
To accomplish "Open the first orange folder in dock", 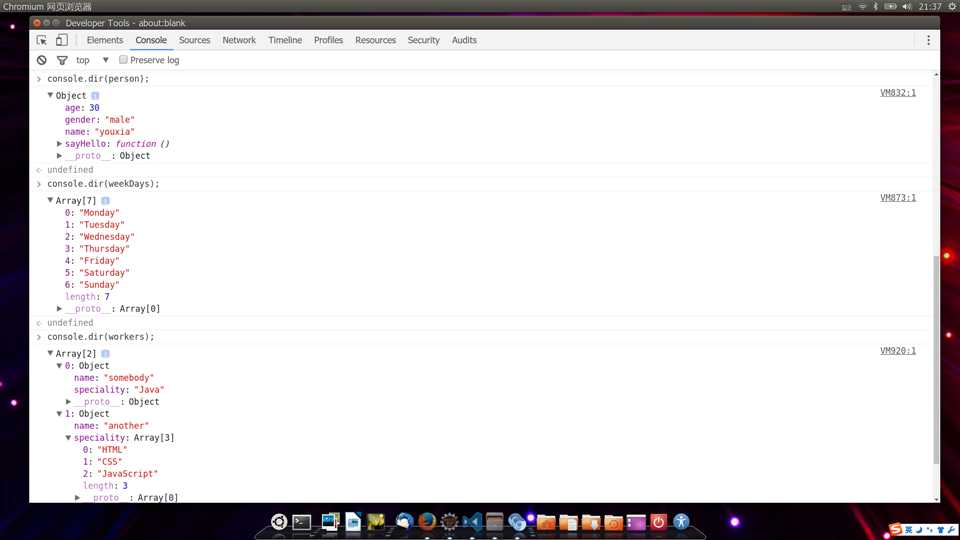I will pos(546,522).
